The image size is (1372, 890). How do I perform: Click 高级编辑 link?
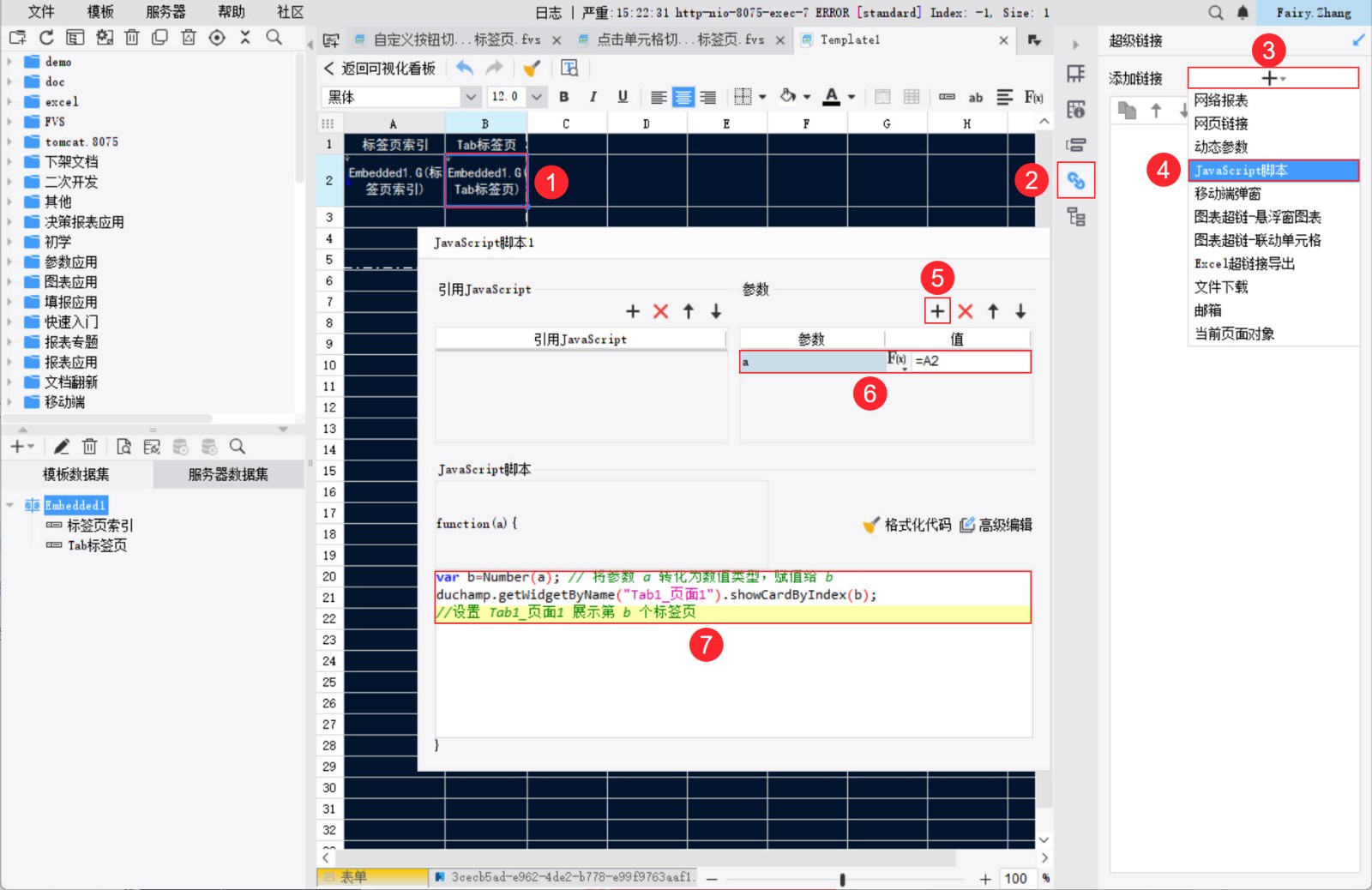click(x=996, y=525)
